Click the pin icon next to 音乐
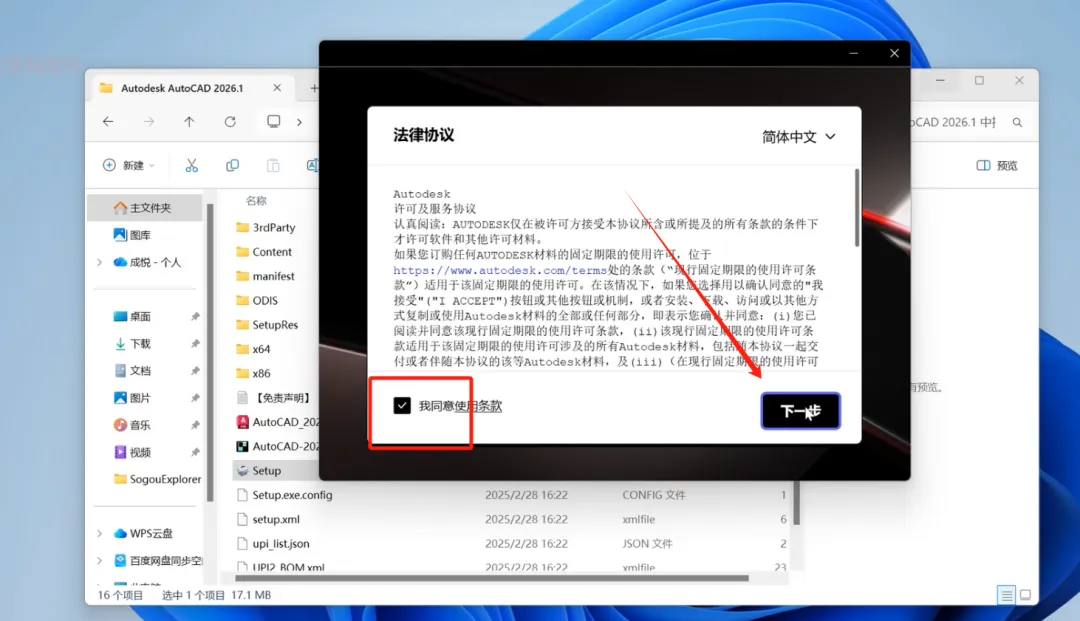This screenshot has height=621, width=1080. [195, 425]
